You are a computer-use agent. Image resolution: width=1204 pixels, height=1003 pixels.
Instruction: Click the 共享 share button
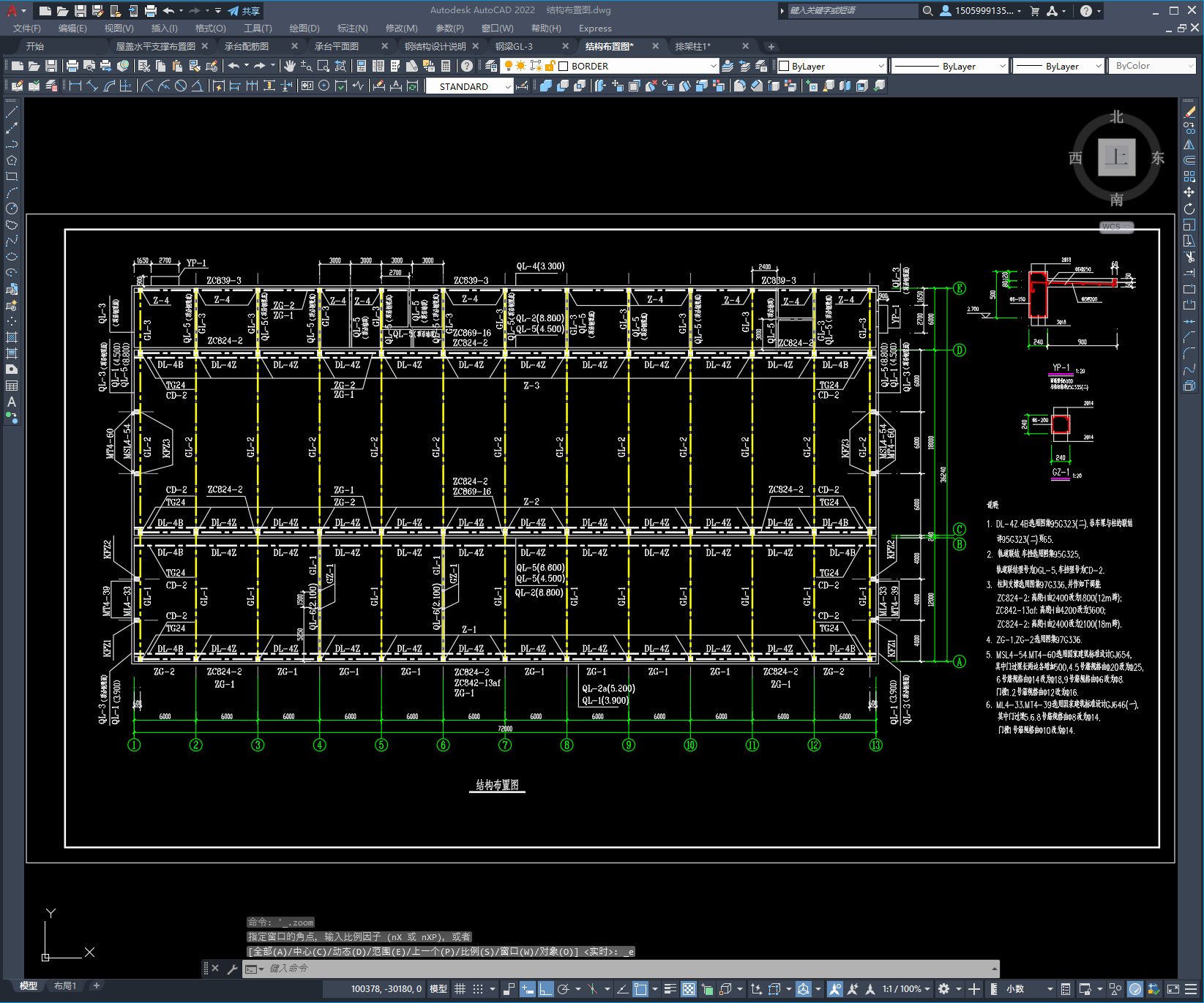pos(244,11)
